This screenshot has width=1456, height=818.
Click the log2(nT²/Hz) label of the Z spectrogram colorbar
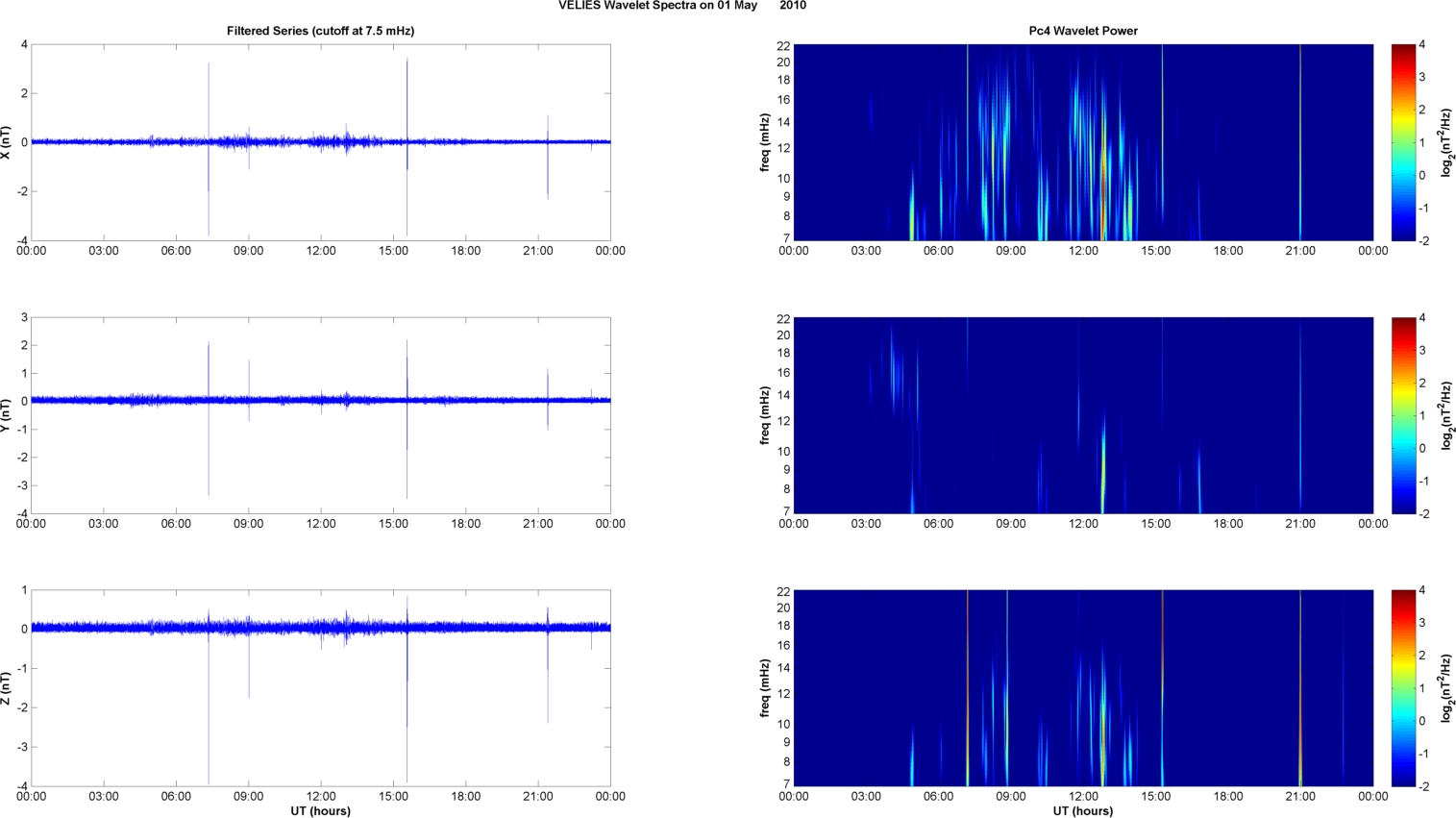[x=1445, y=688]
